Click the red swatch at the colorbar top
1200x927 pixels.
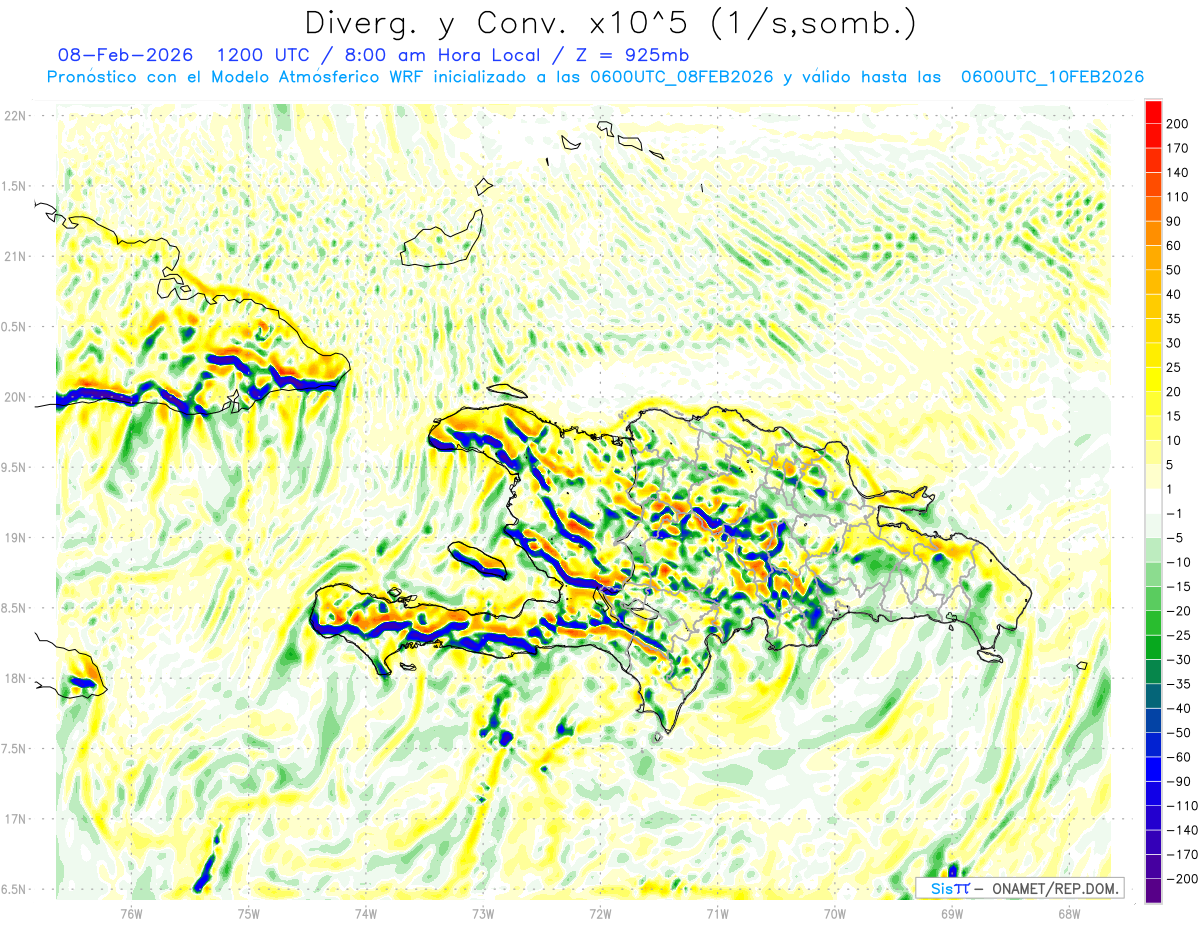click(x=1153, y=112)
